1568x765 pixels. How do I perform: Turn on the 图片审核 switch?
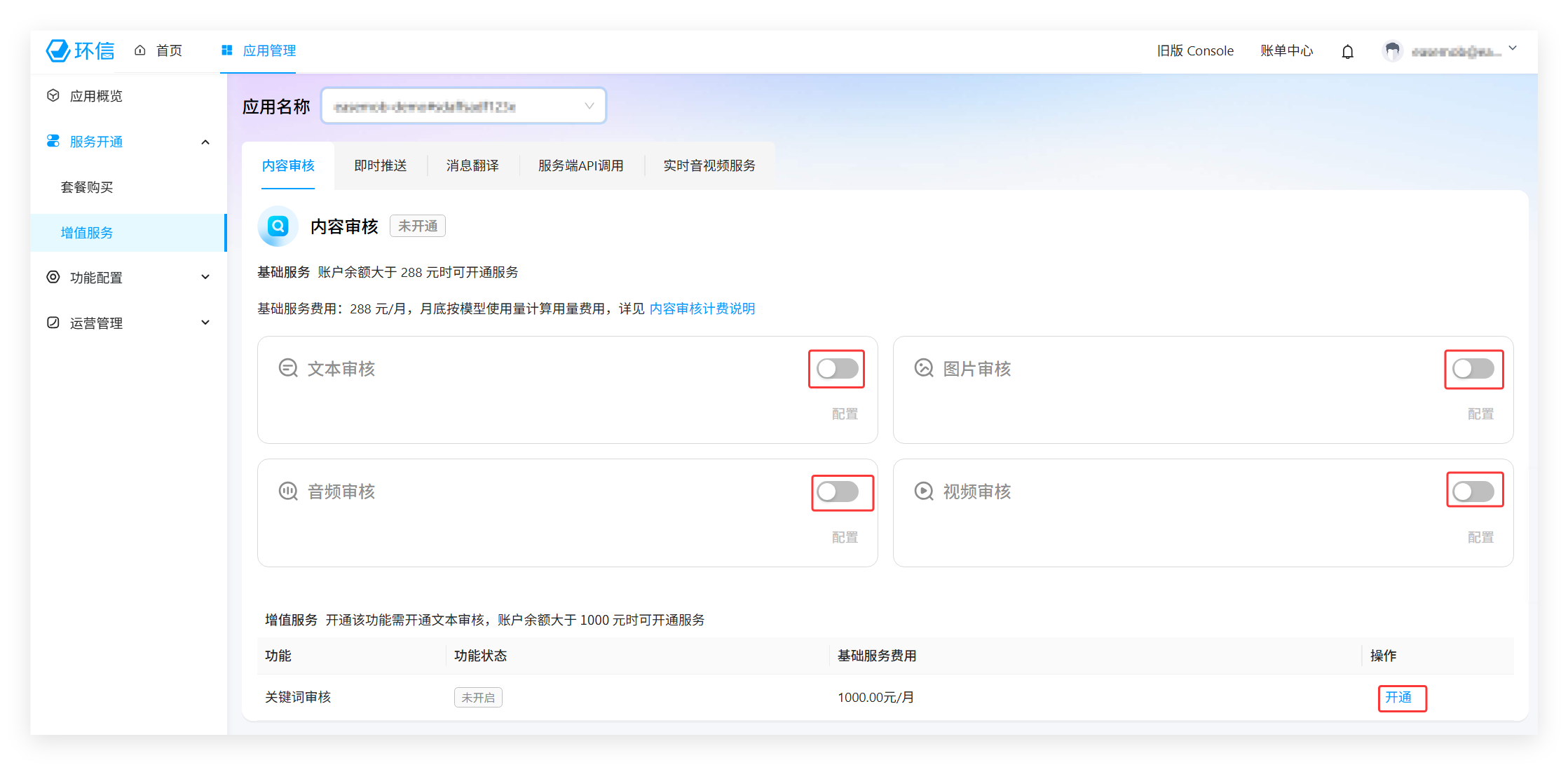(1473, 369)
